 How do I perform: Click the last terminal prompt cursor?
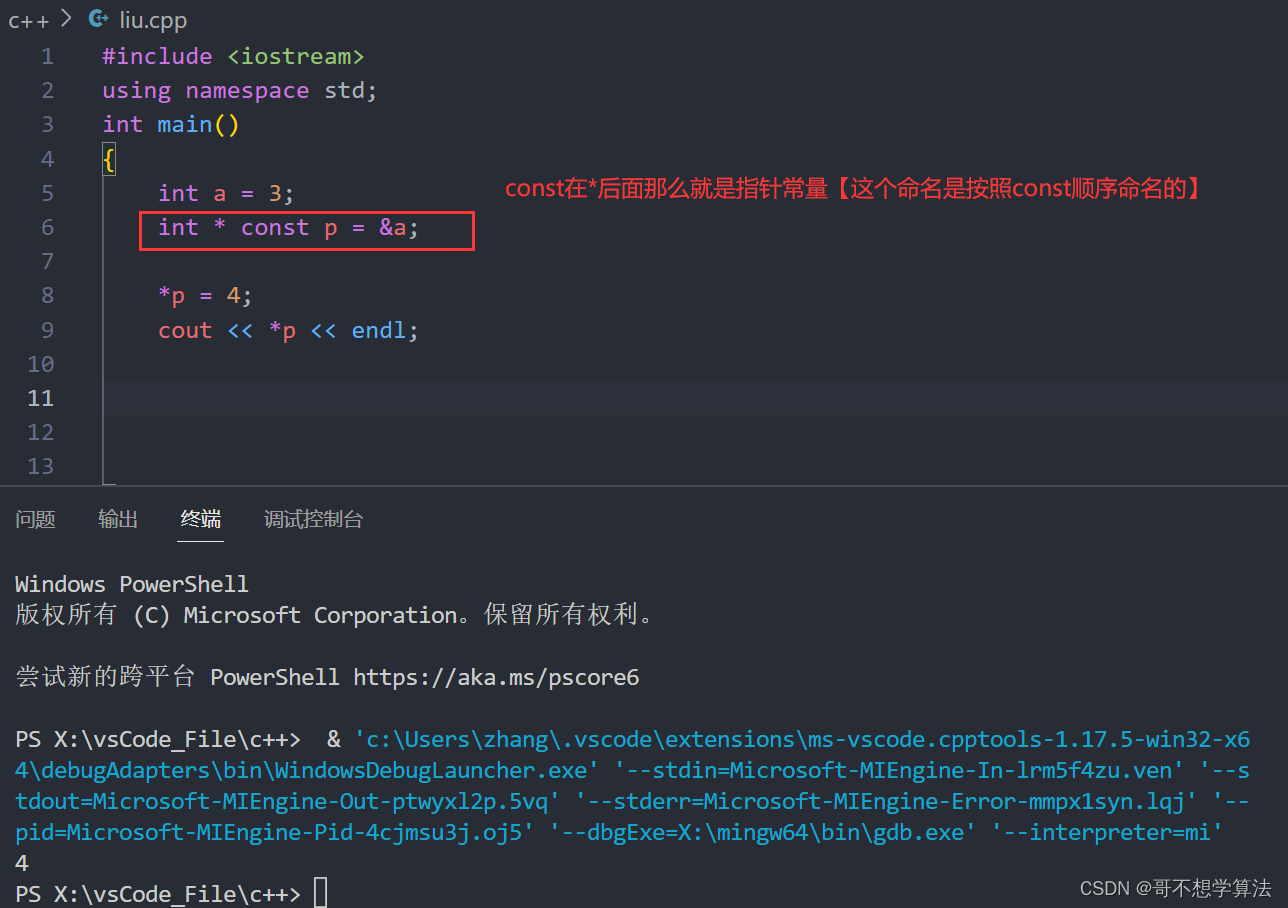320,893
